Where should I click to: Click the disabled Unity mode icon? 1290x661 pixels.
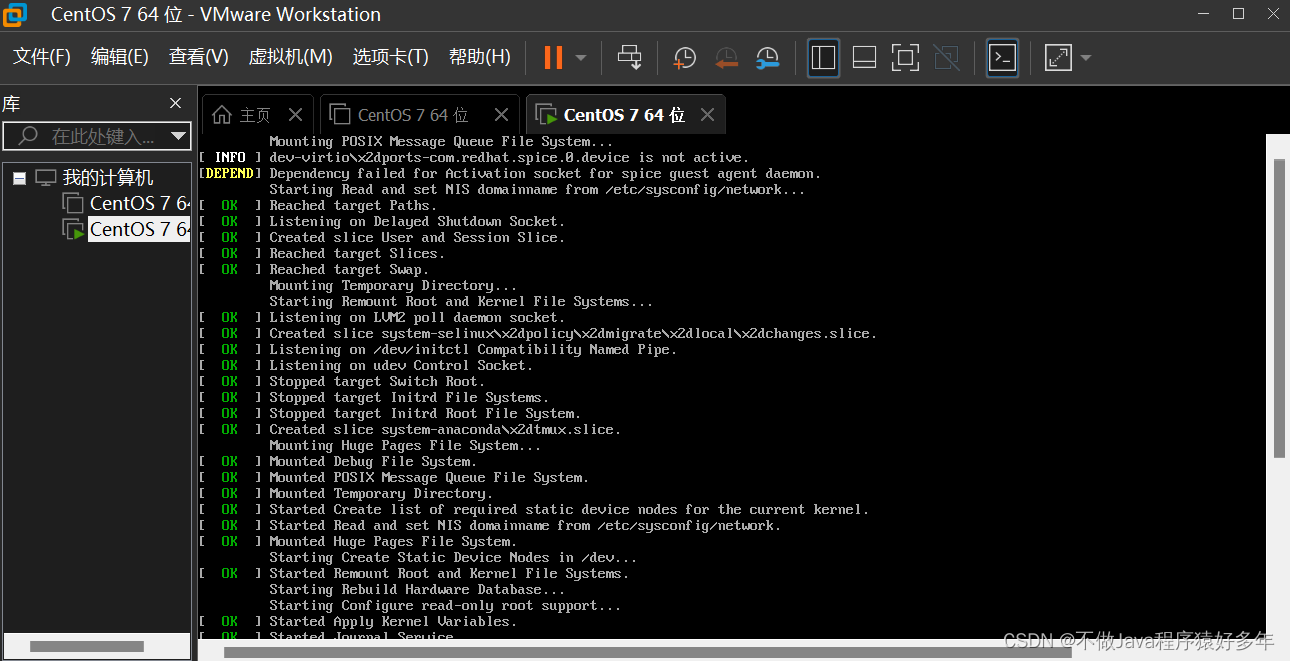pos(946,57)
